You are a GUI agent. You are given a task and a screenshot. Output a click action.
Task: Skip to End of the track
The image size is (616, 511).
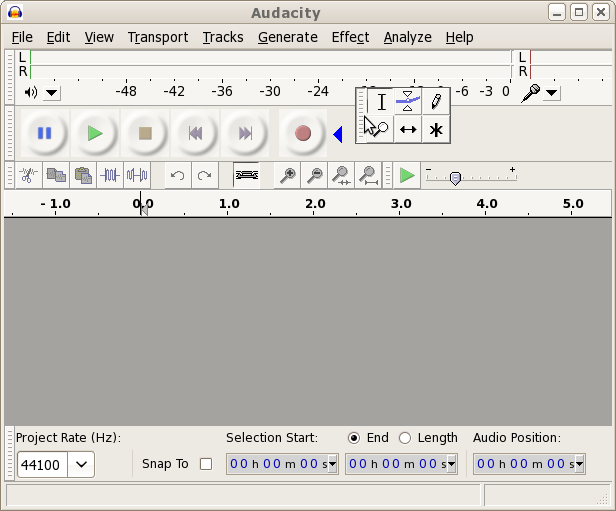(244, 133)
